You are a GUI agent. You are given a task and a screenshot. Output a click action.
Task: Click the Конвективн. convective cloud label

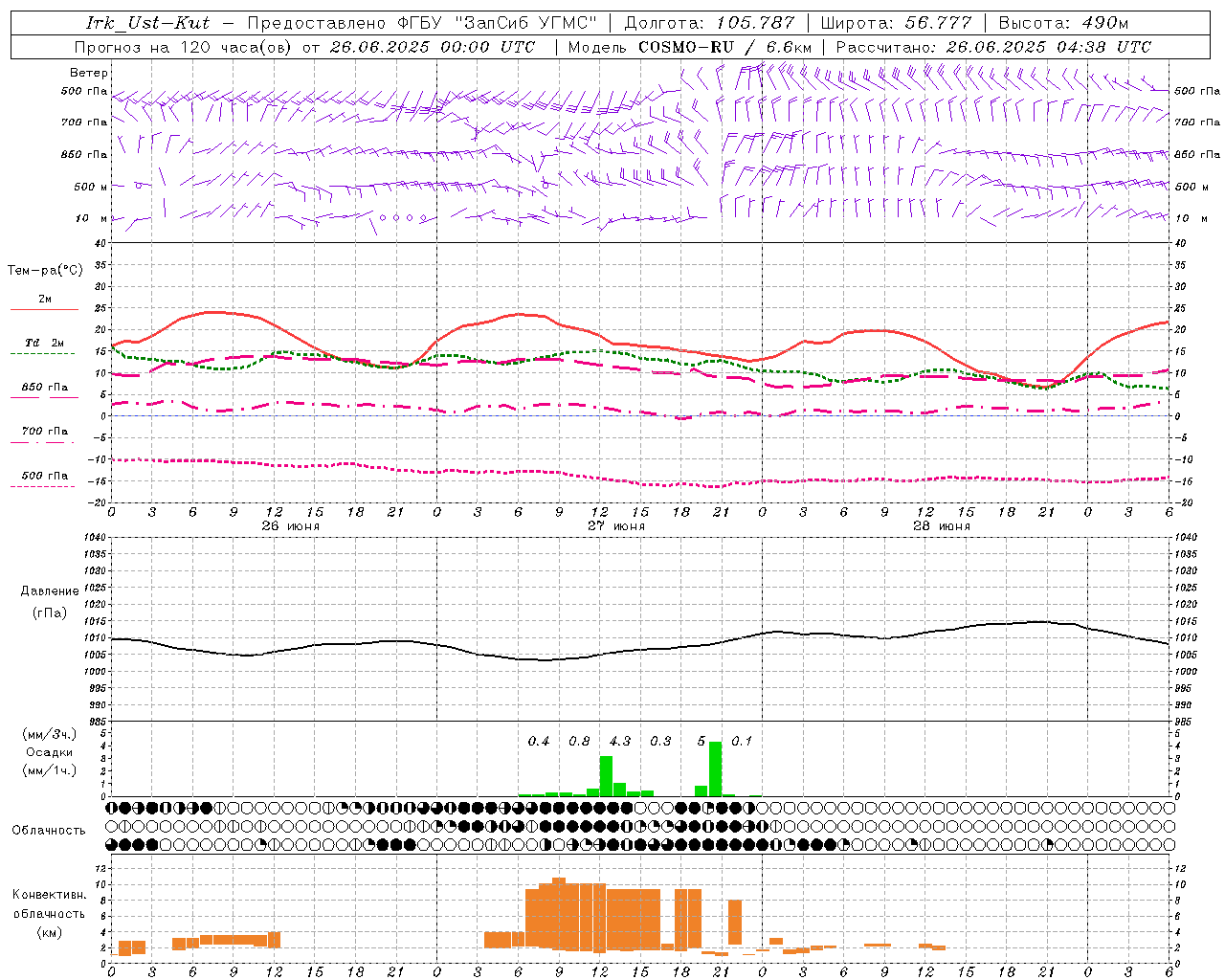coord(50,895)
